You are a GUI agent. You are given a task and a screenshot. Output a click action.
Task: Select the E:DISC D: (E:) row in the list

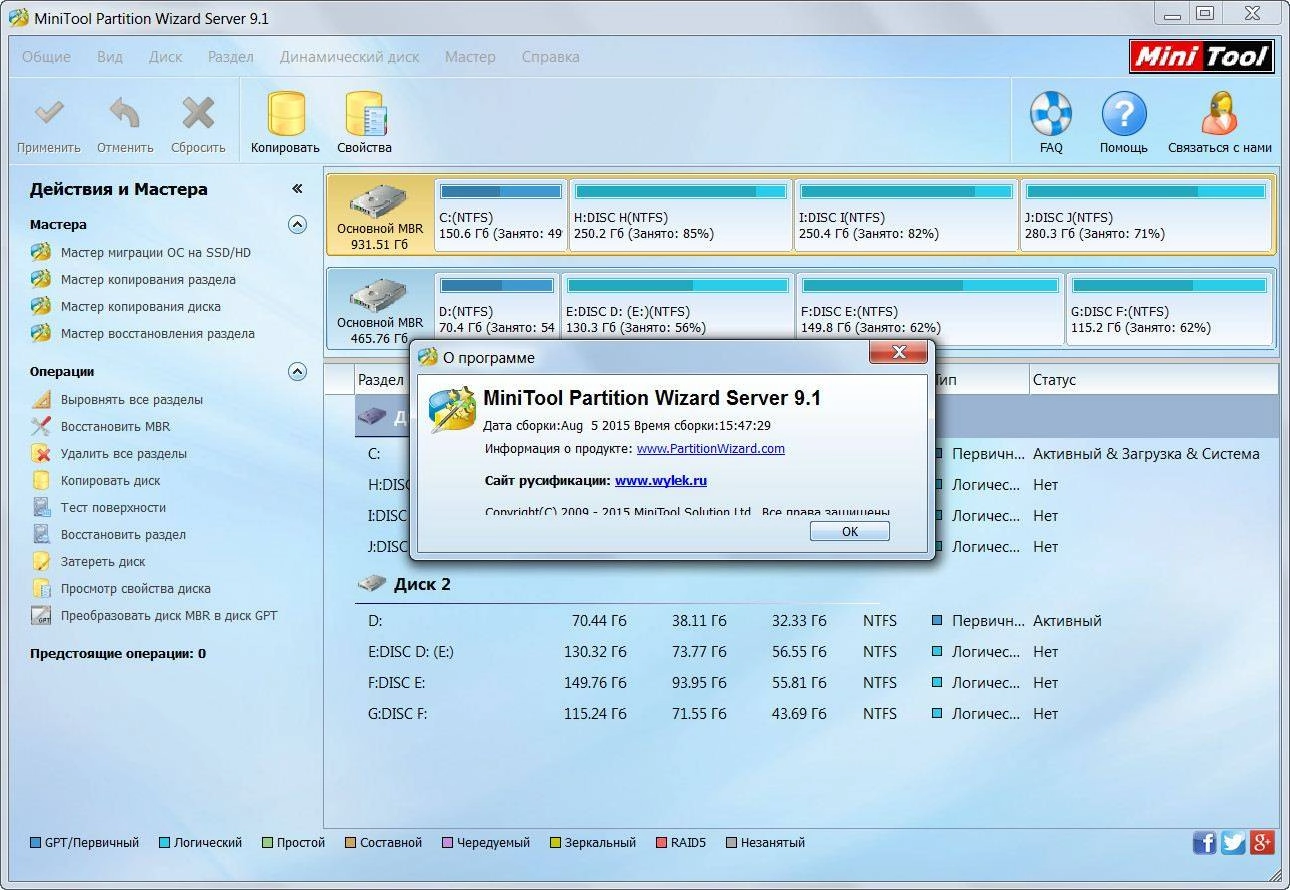816,652
